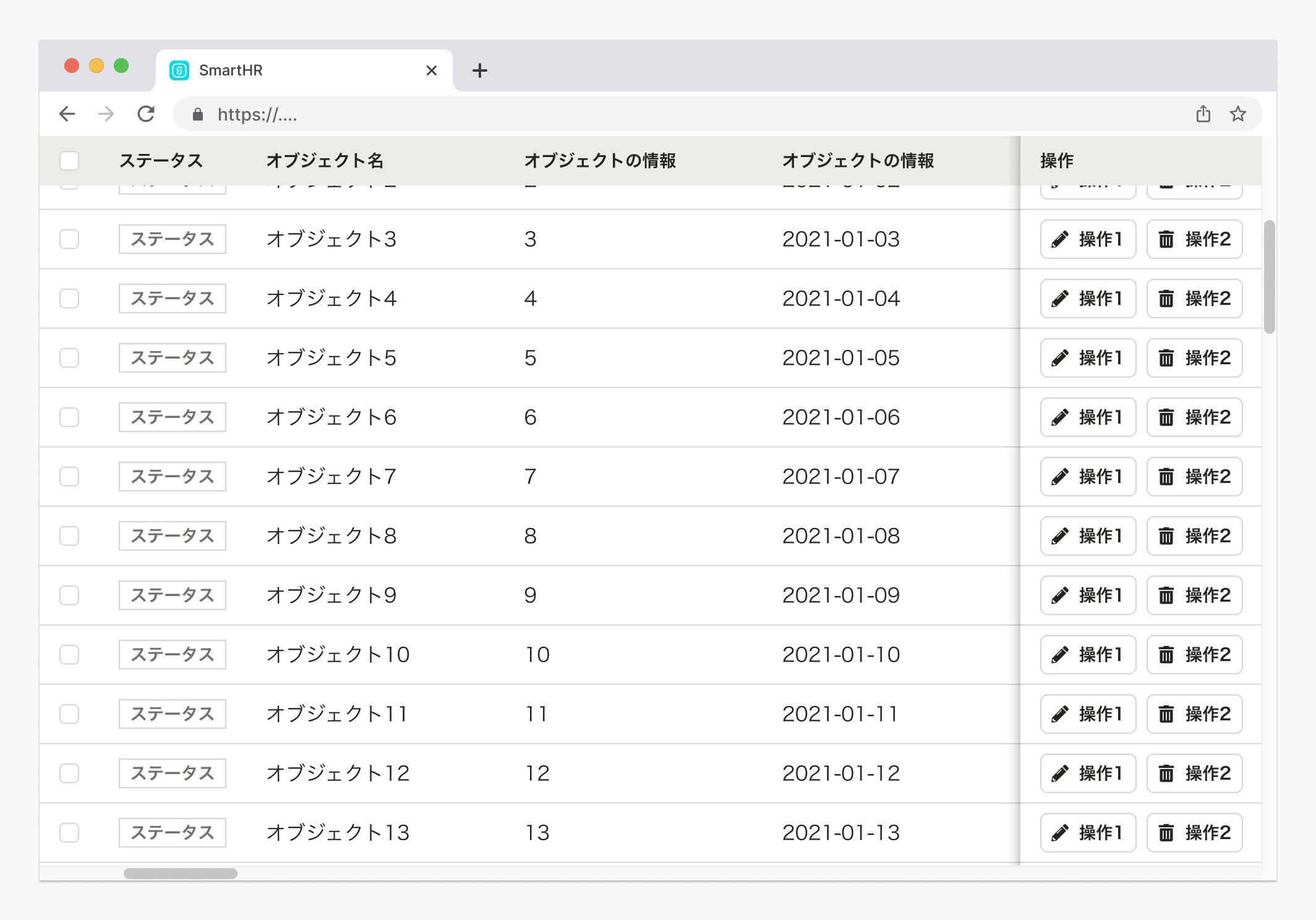The width and height of the screenshot is (1316, 920).
Task: Select the checkbox for オブジェクト7 row
Action: click(69, 477)
